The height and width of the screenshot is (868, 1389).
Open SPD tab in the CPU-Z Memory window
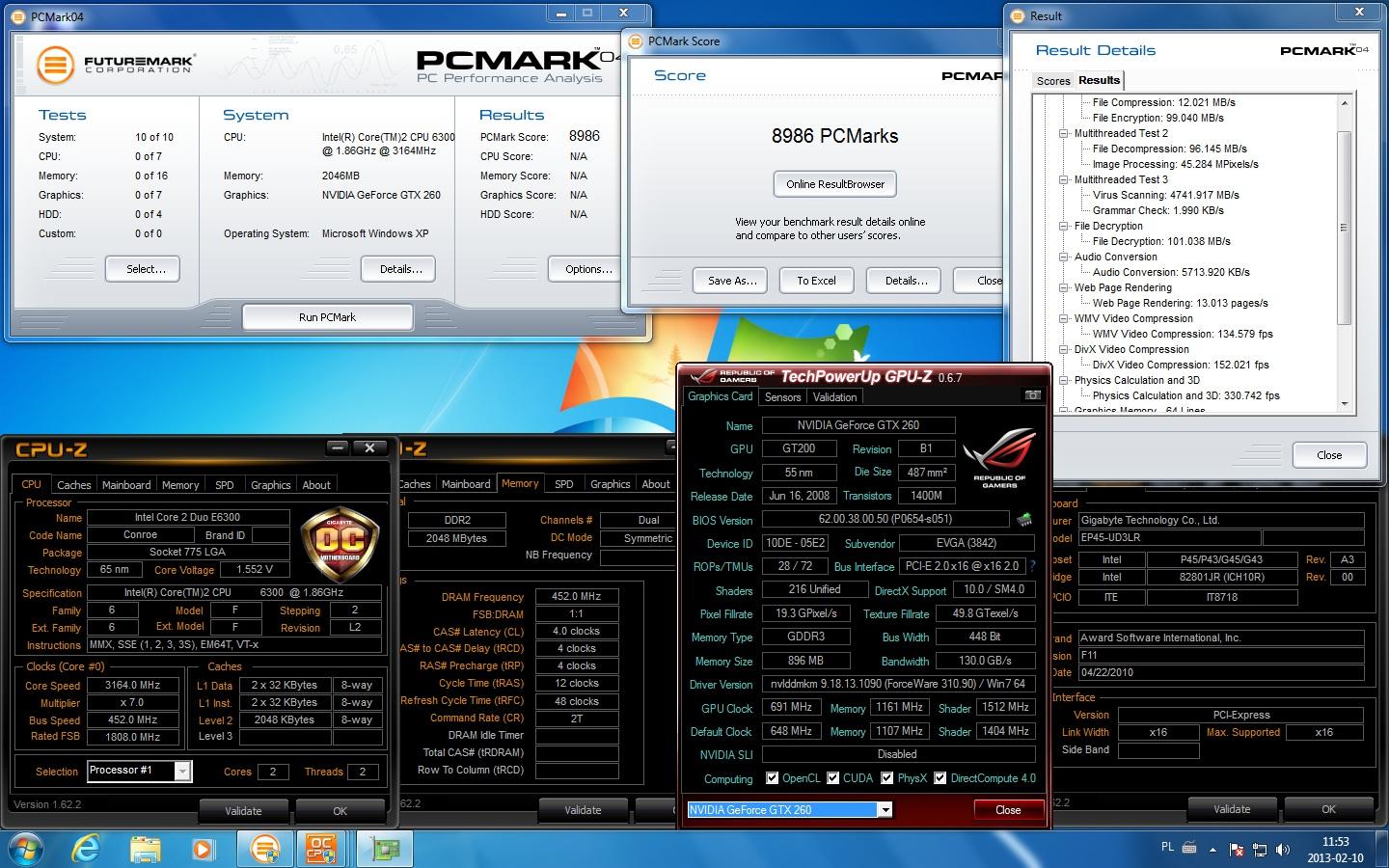pos(564,484)
